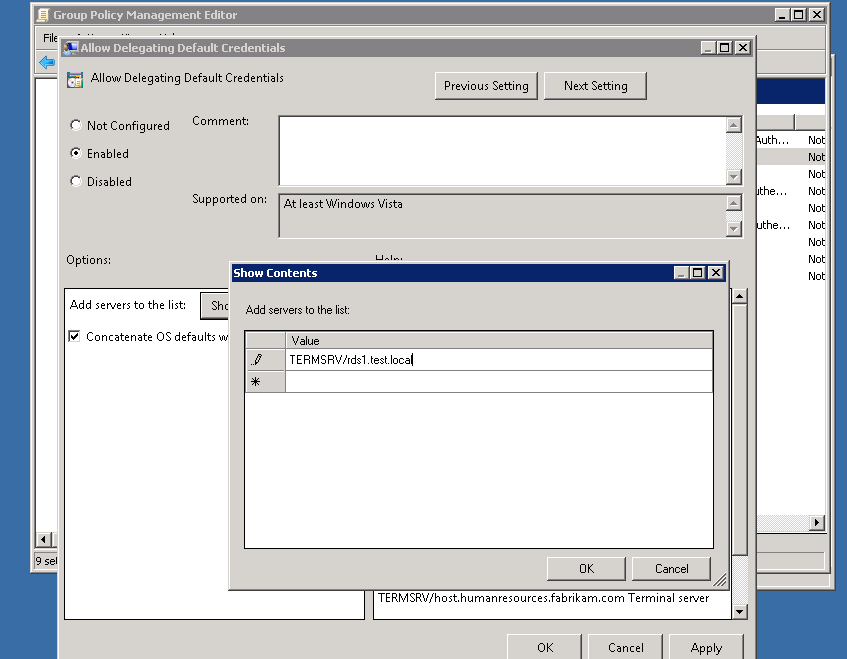This screenshot has height=659, width=847.
Task: Click the Supported on scroll up arrow
Action: coord(734,203)
